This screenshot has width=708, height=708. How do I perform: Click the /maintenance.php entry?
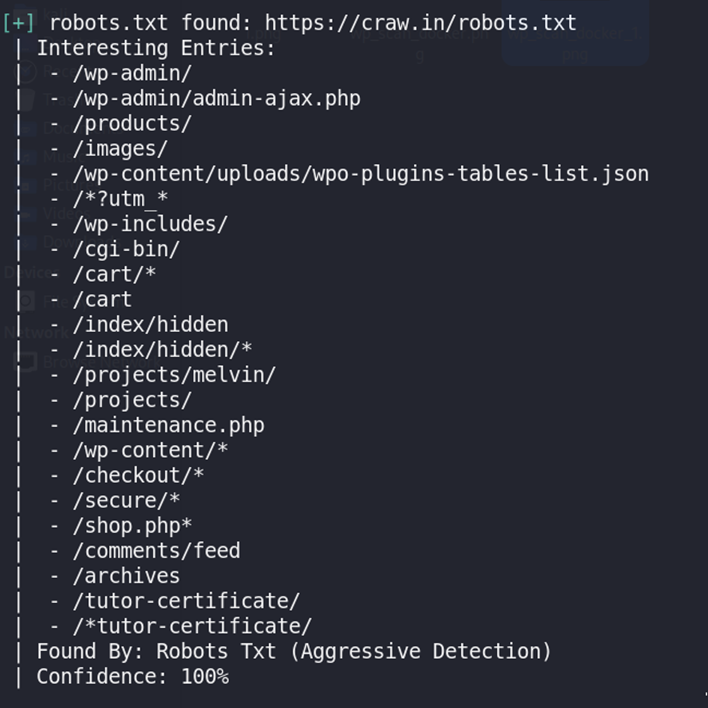pyautogui.click(x=168, y=425)
